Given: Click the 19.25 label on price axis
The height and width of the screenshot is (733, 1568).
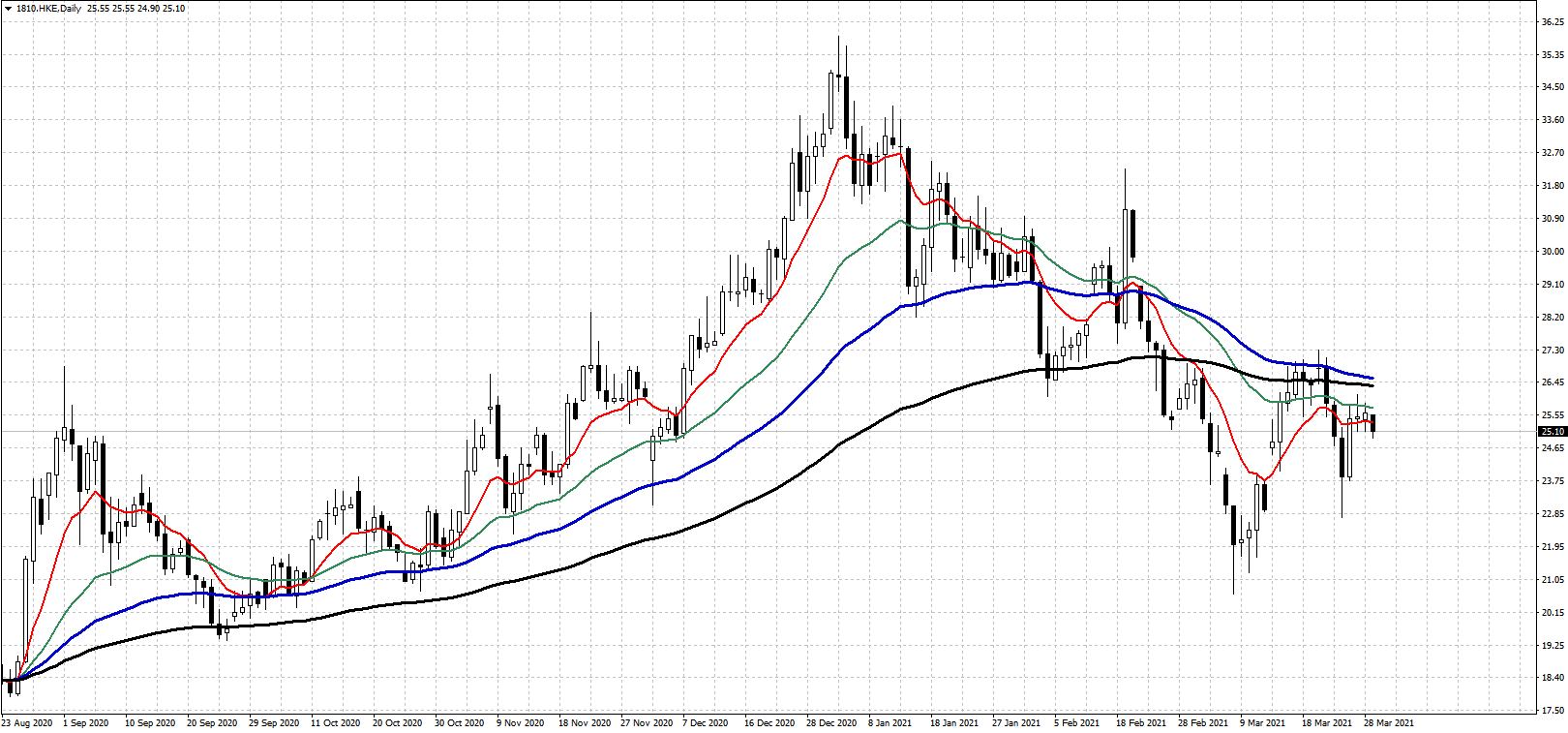Looking at the screenshot, I should [x=1553, y=646].
